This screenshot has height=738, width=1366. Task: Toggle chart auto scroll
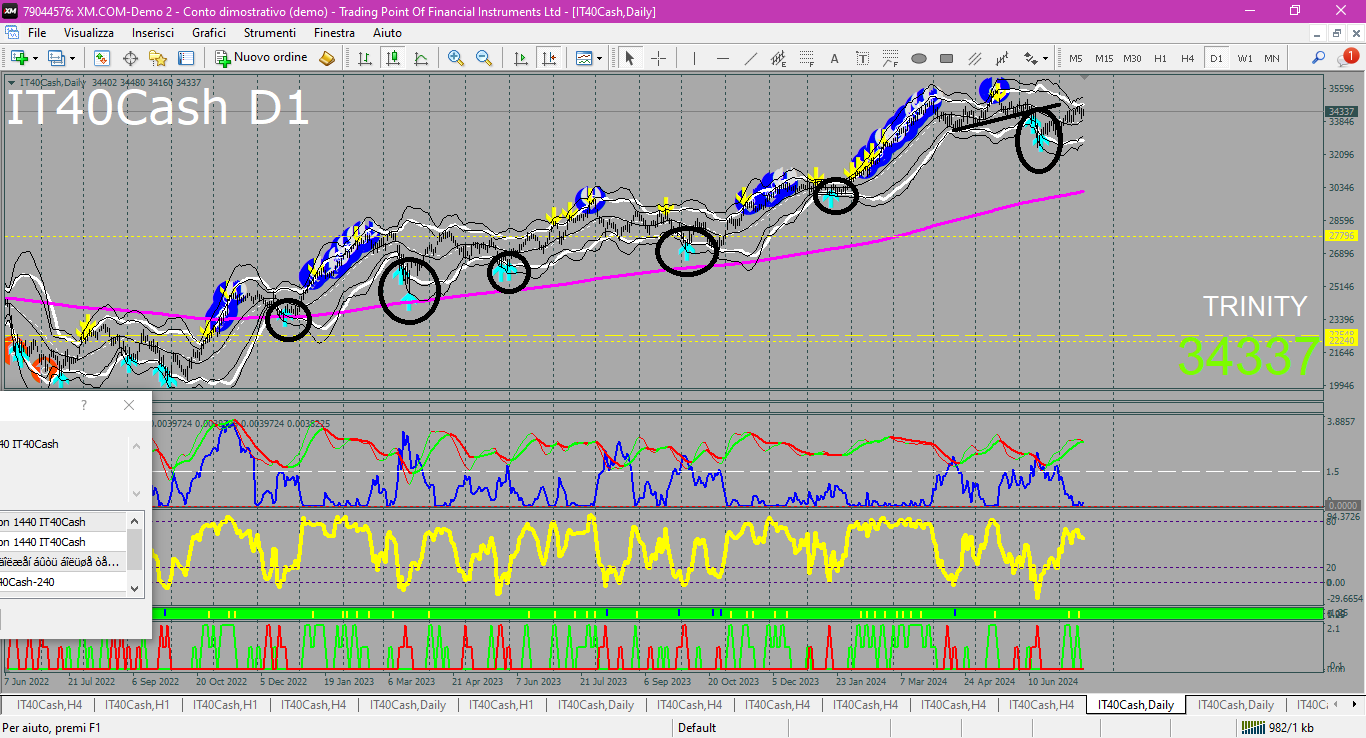(x=520, y=58)
